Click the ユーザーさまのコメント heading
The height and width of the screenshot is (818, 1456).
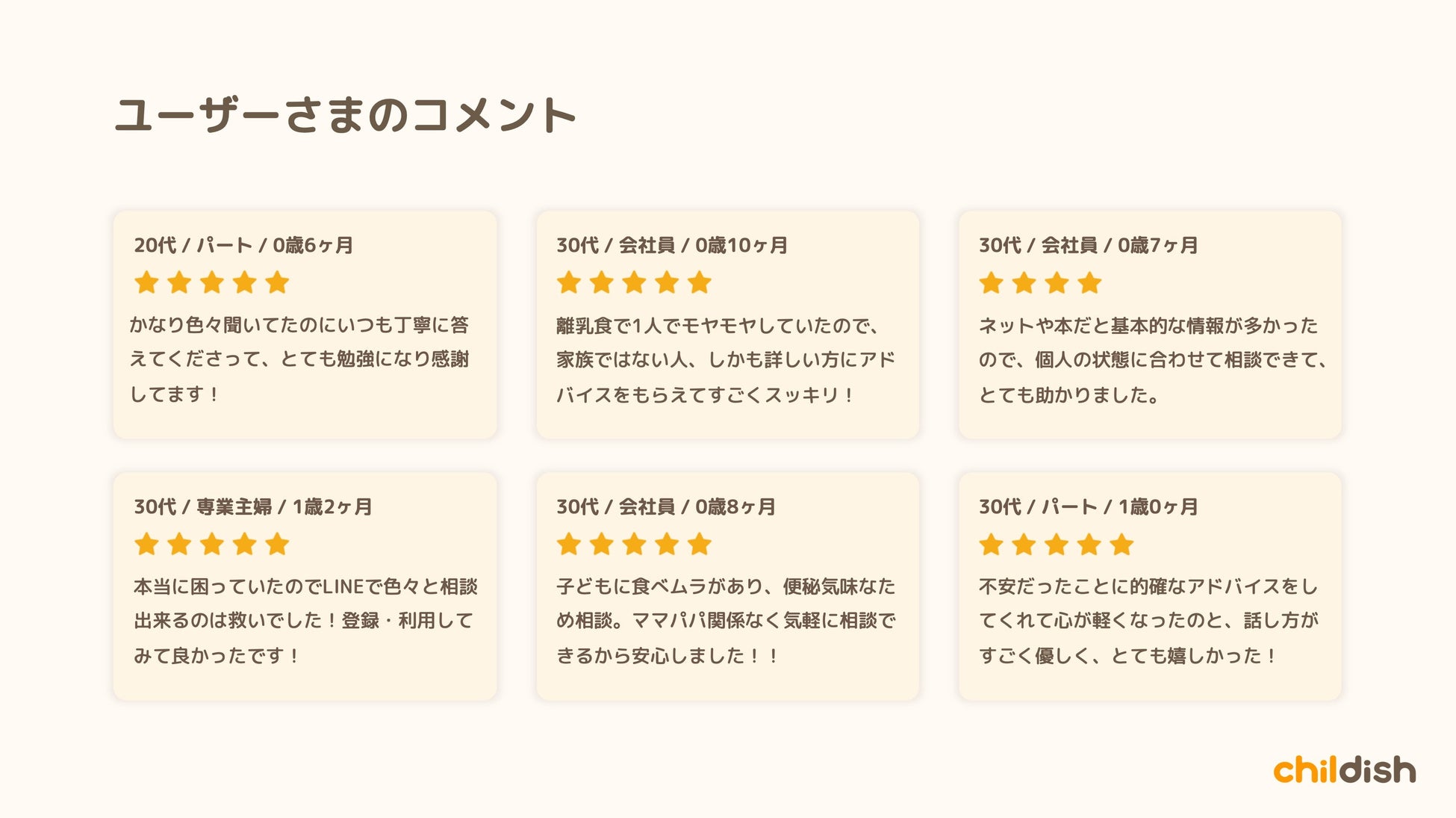346,116
